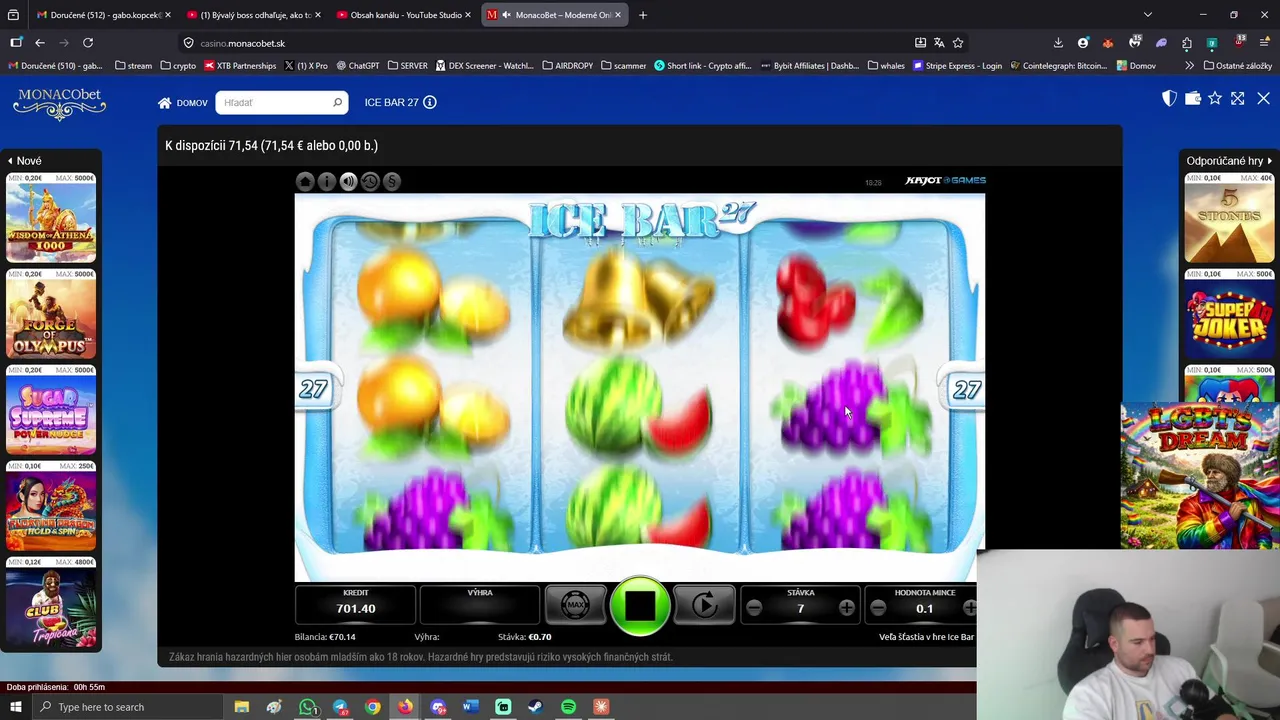Screen dimensions: 1280x720
Task: Open the ChatGPT bookmark
Action: tap(358, 66)
